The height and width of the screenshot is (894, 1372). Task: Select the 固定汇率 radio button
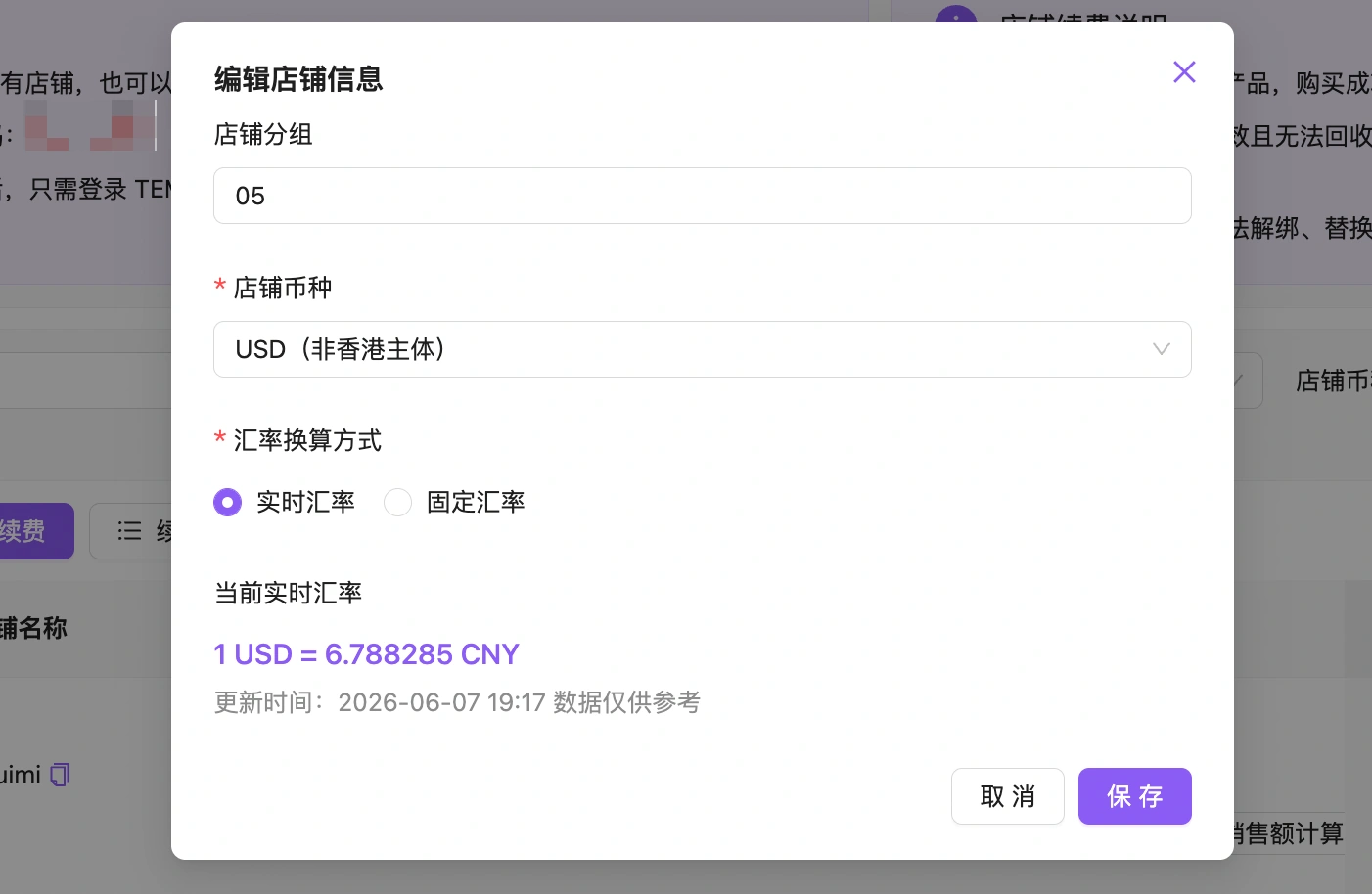point(397,502)
